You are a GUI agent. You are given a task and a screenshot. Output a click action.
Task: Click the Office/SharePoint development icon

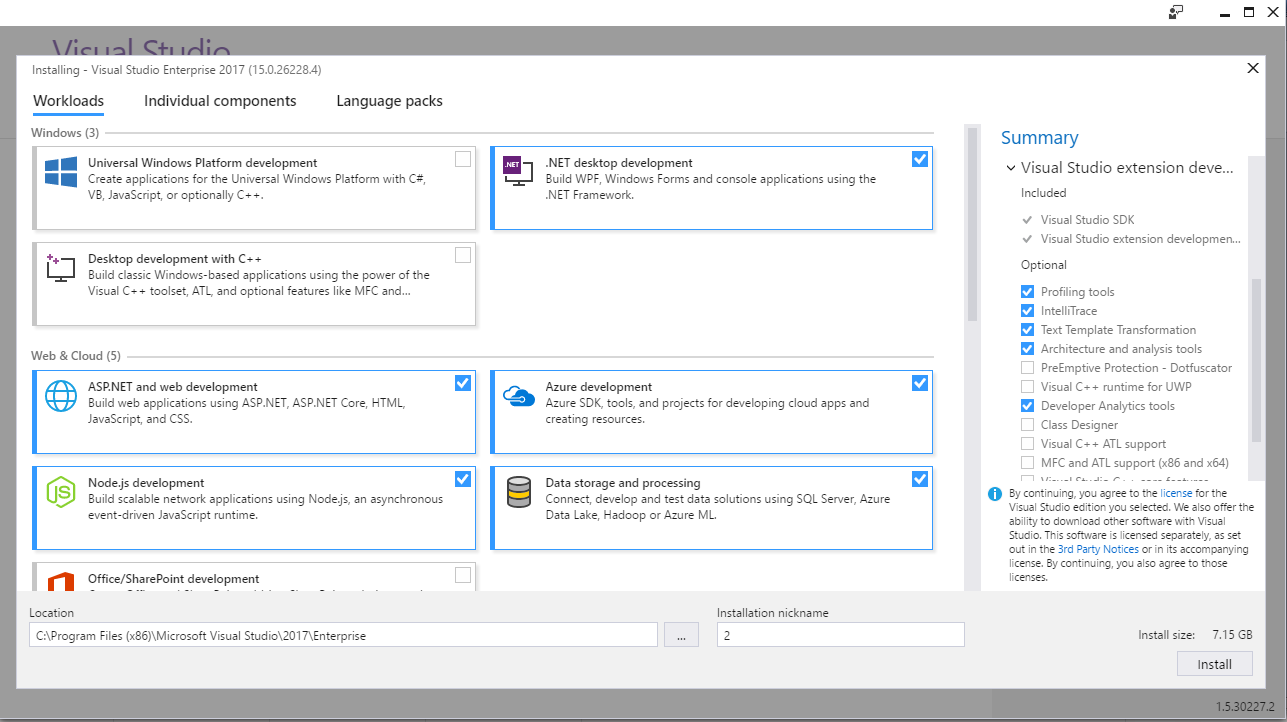pos(61,581)
